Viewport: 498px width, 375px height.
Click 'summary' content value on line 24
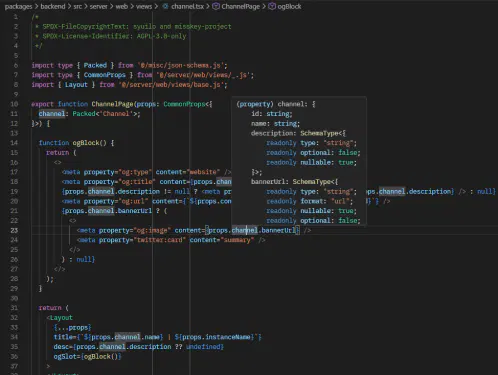click(237, 240)
